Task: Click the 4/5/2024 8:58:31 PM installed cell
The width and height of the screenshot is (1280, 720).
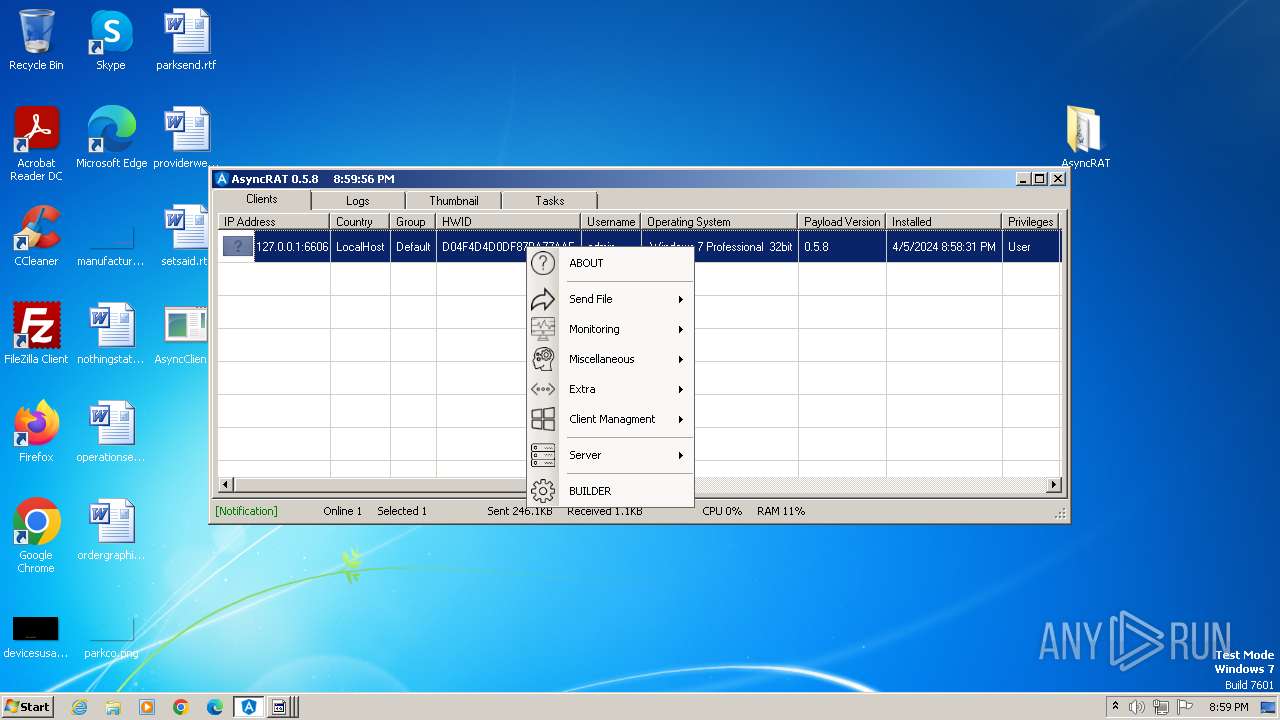Action: pyautogui.click(x=944, y=247)
